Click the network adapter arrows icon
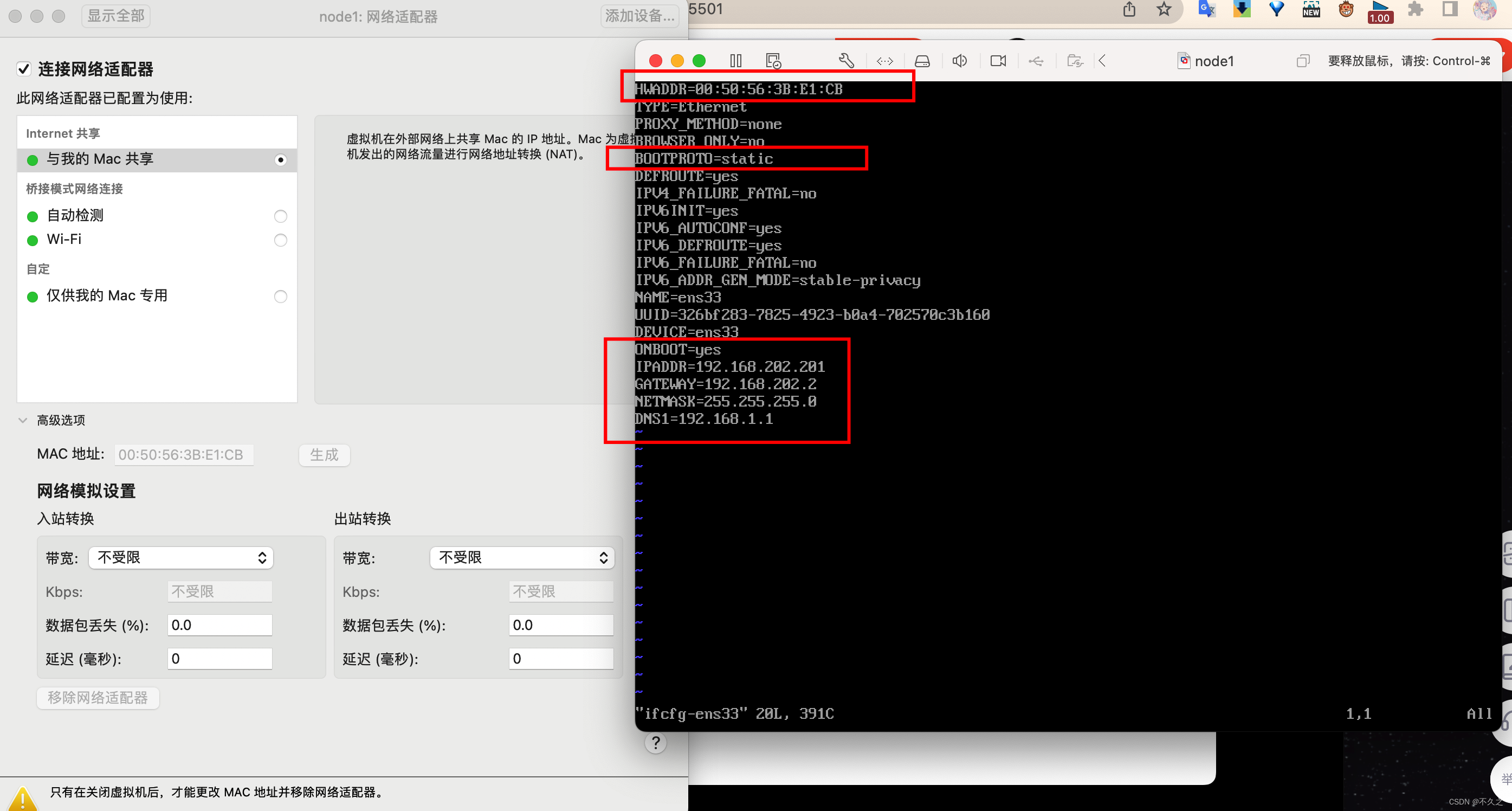Image resolution: width=1512 pixels, height=811 pixels. tap(884, 61)
